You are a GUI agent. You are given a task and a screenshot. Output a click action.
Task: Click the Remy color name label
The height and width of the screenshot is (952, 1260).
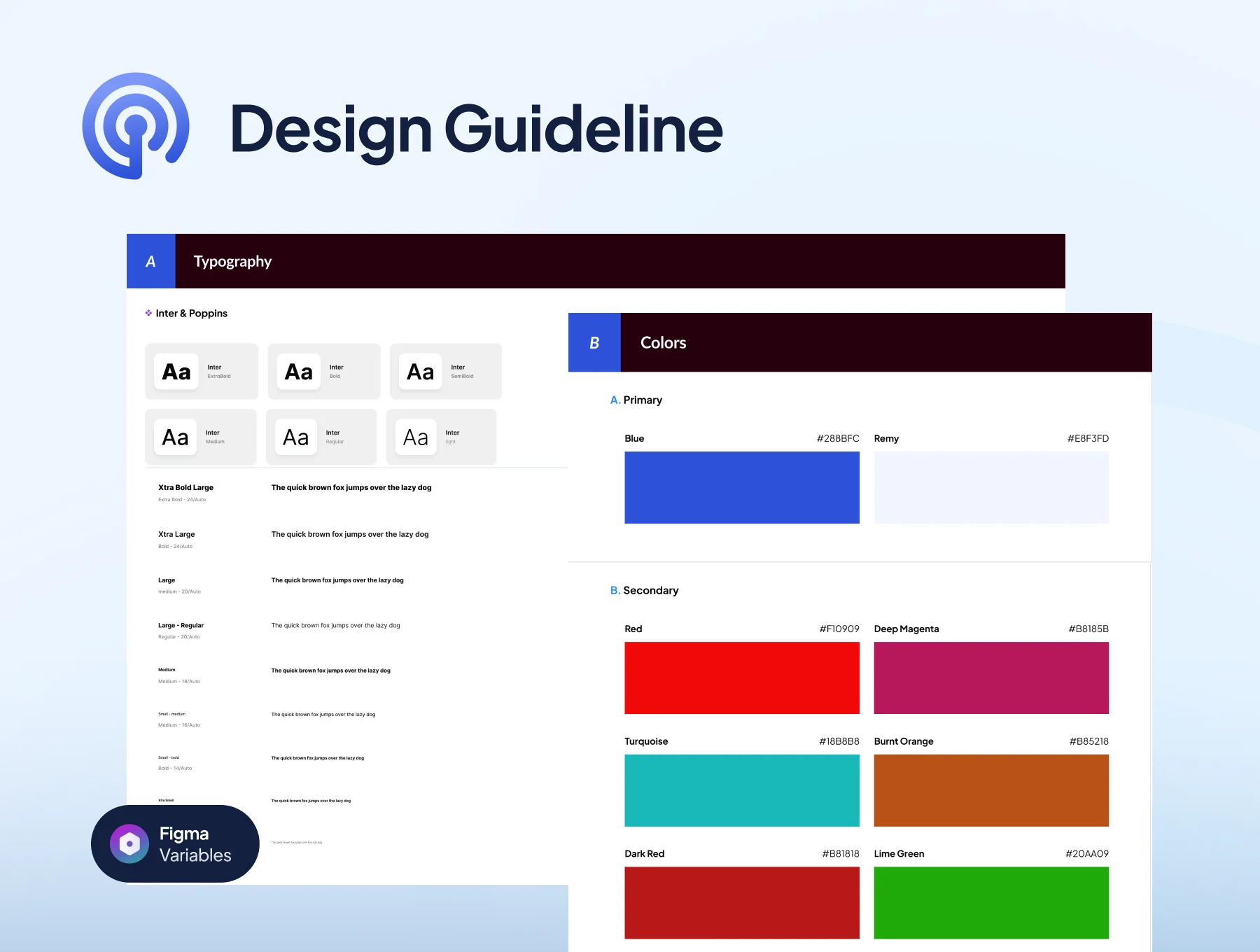[x=886, y=438]
